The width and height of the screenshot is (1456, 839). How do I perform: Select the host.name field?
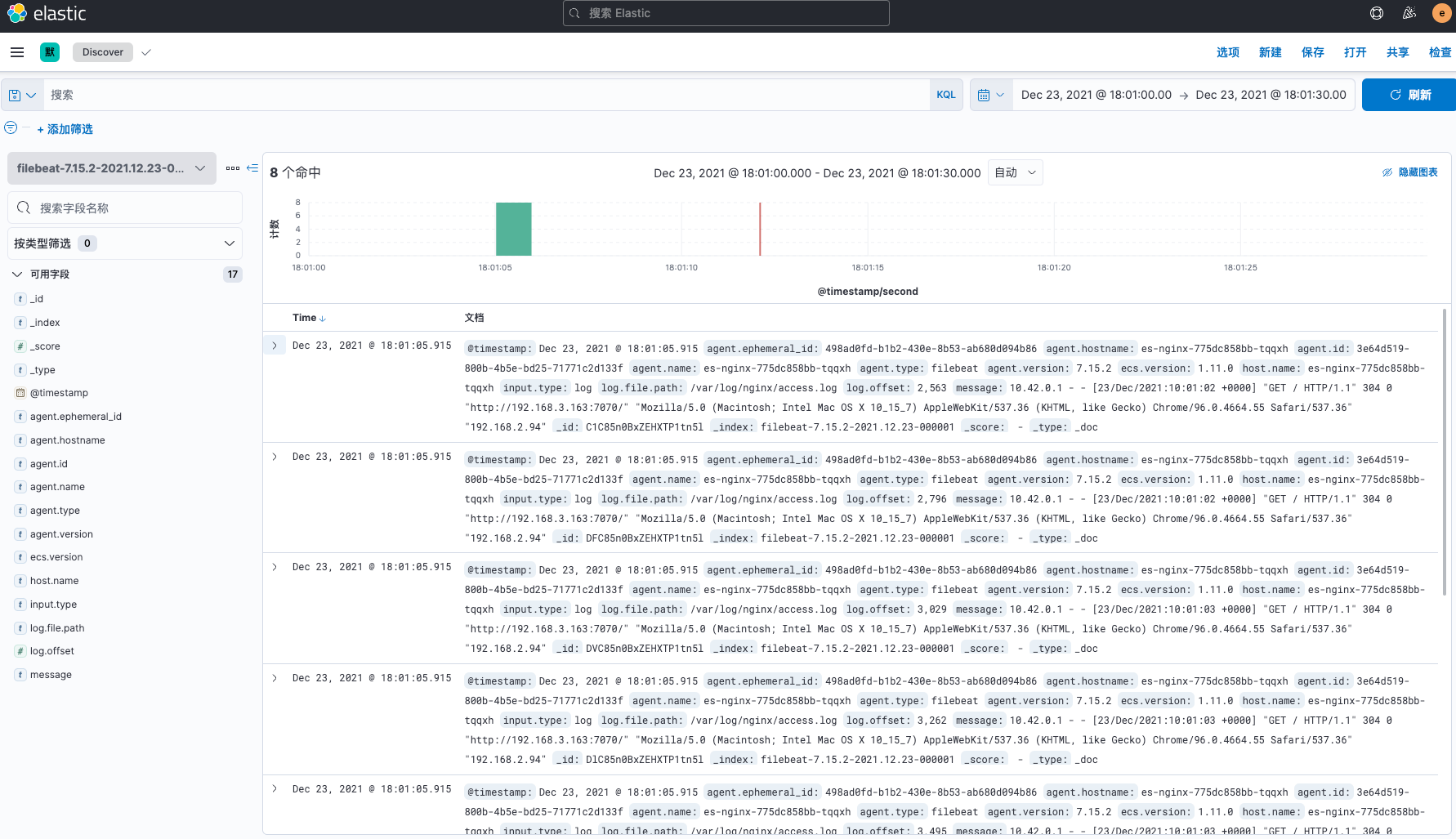pyautogui.click(x=55, y=581)
